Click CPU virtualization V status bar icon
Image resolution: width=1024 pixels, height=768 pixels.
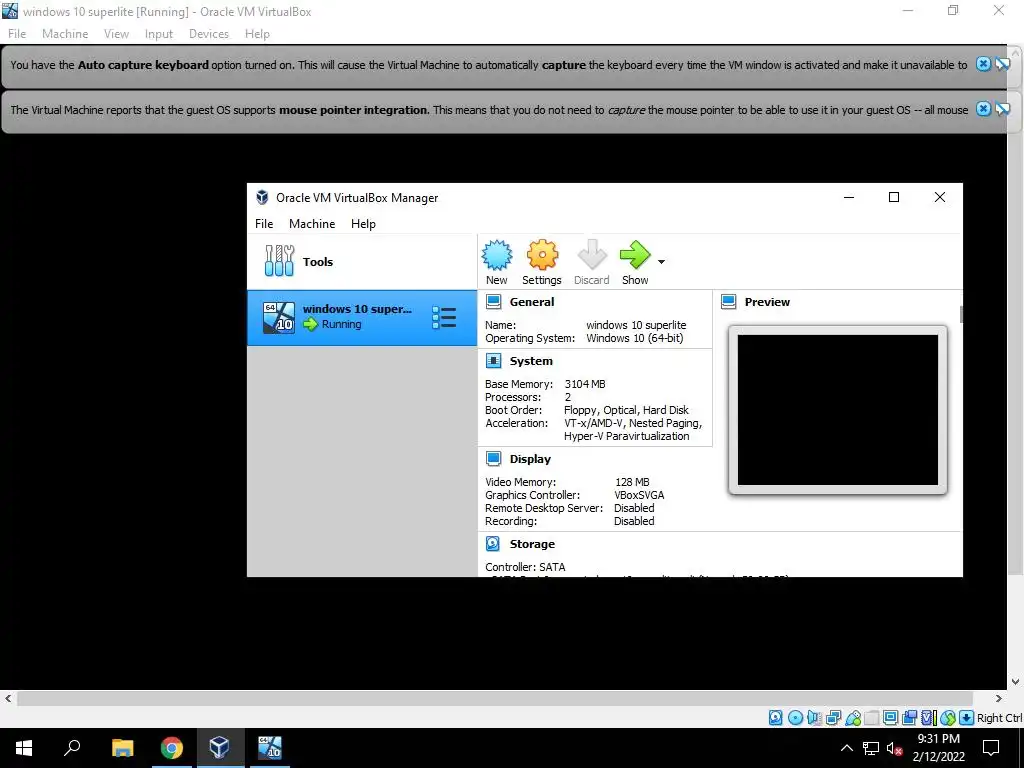[x=929, y=718]
